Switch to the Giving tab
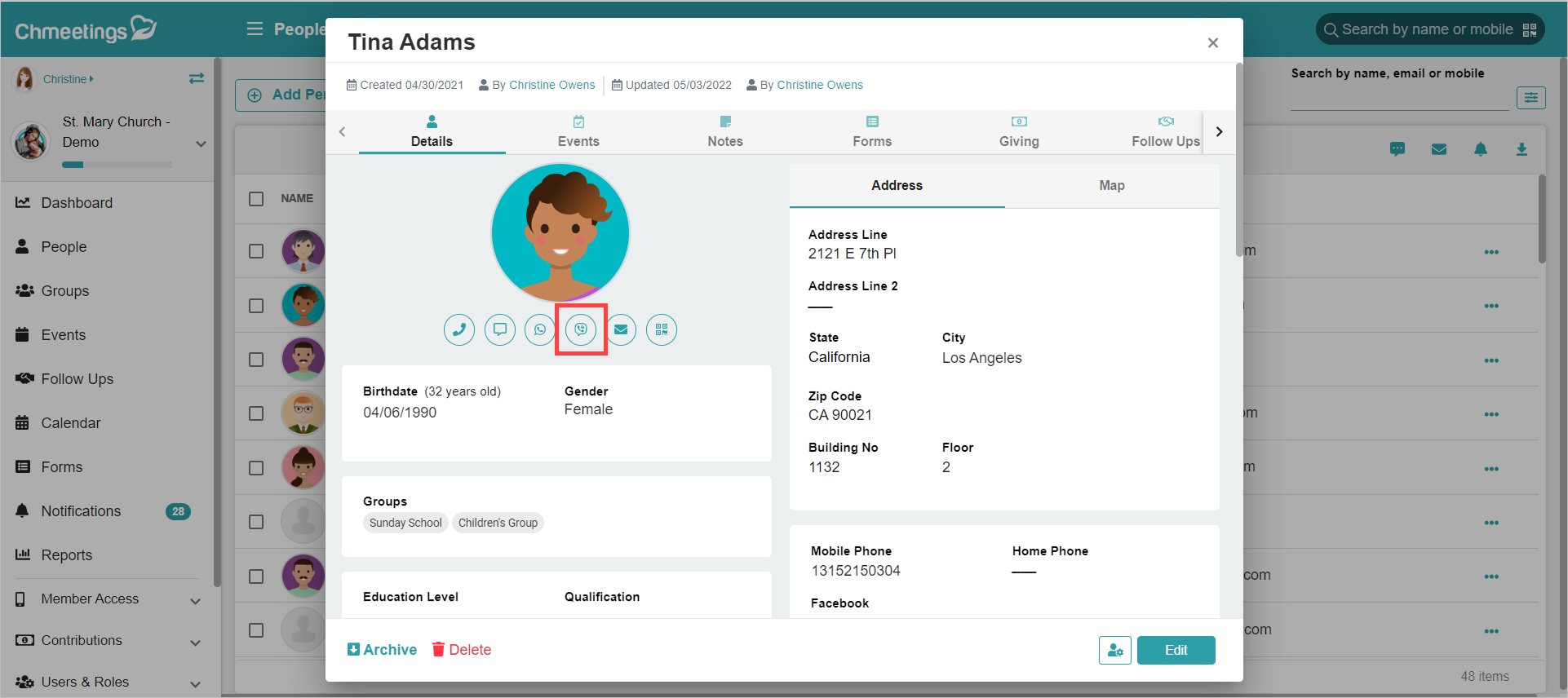This screenshot has width=1568, height=698. 1019,131
